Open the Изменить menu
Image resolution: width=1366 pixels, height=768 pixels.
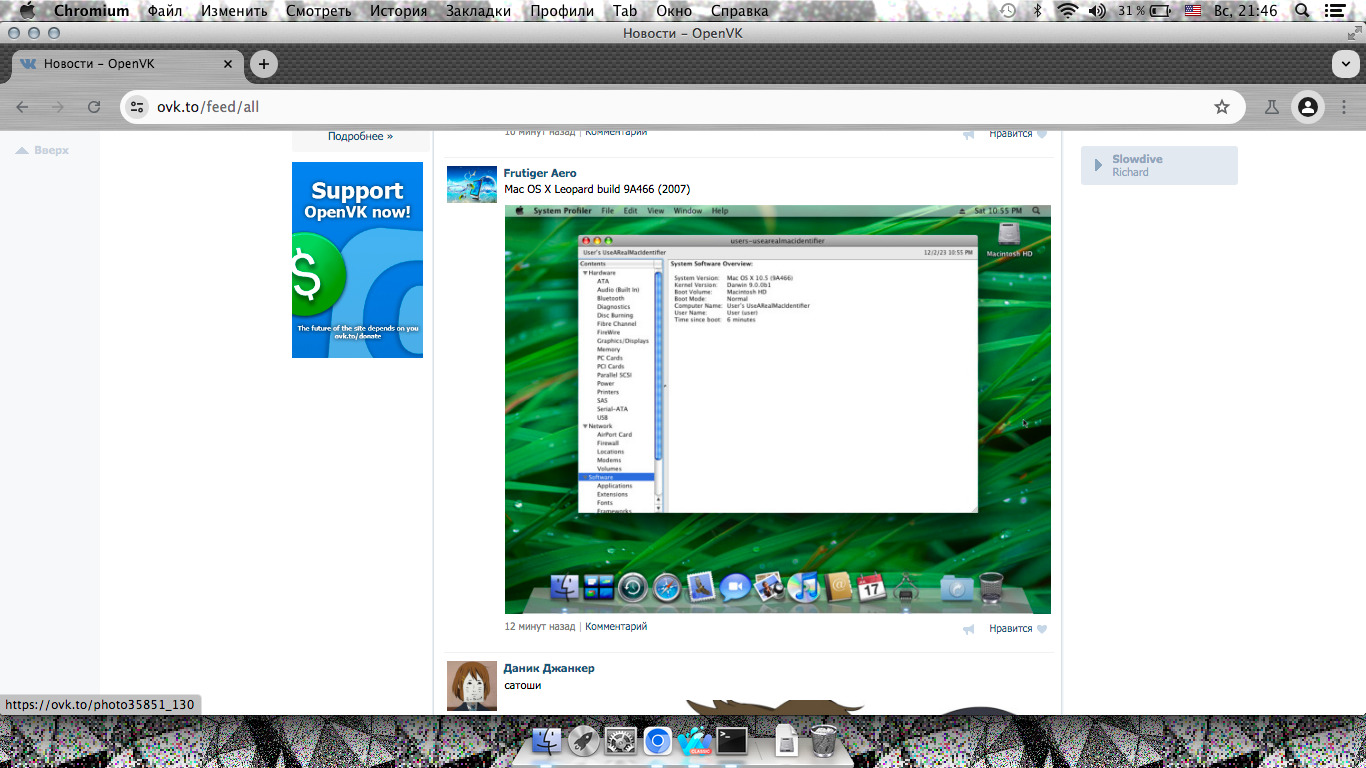tap(234, 11)
